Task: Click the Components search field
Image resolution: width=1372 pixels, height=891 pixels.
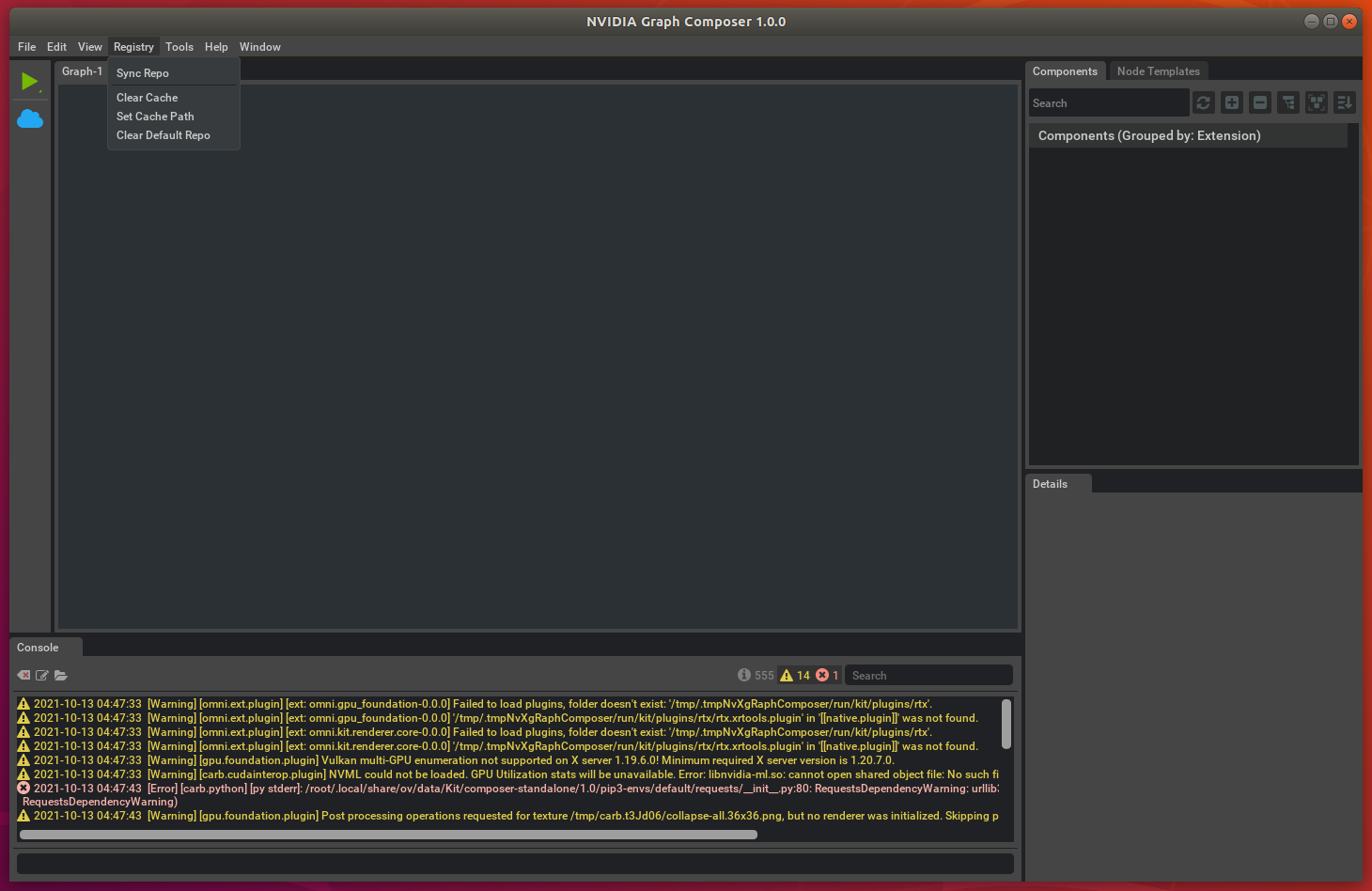Action: pos(1109,103)
